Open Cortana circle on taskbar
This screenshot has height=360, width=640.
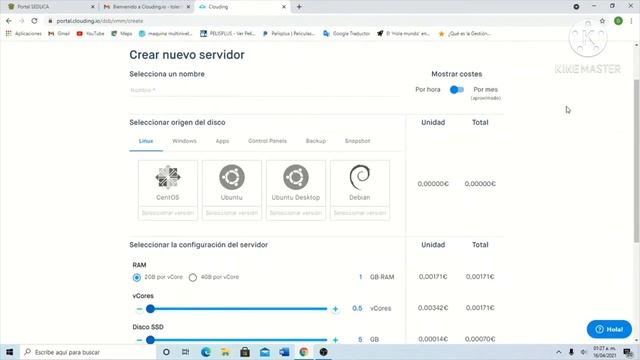pyautogui.click(x=166, y=352)
